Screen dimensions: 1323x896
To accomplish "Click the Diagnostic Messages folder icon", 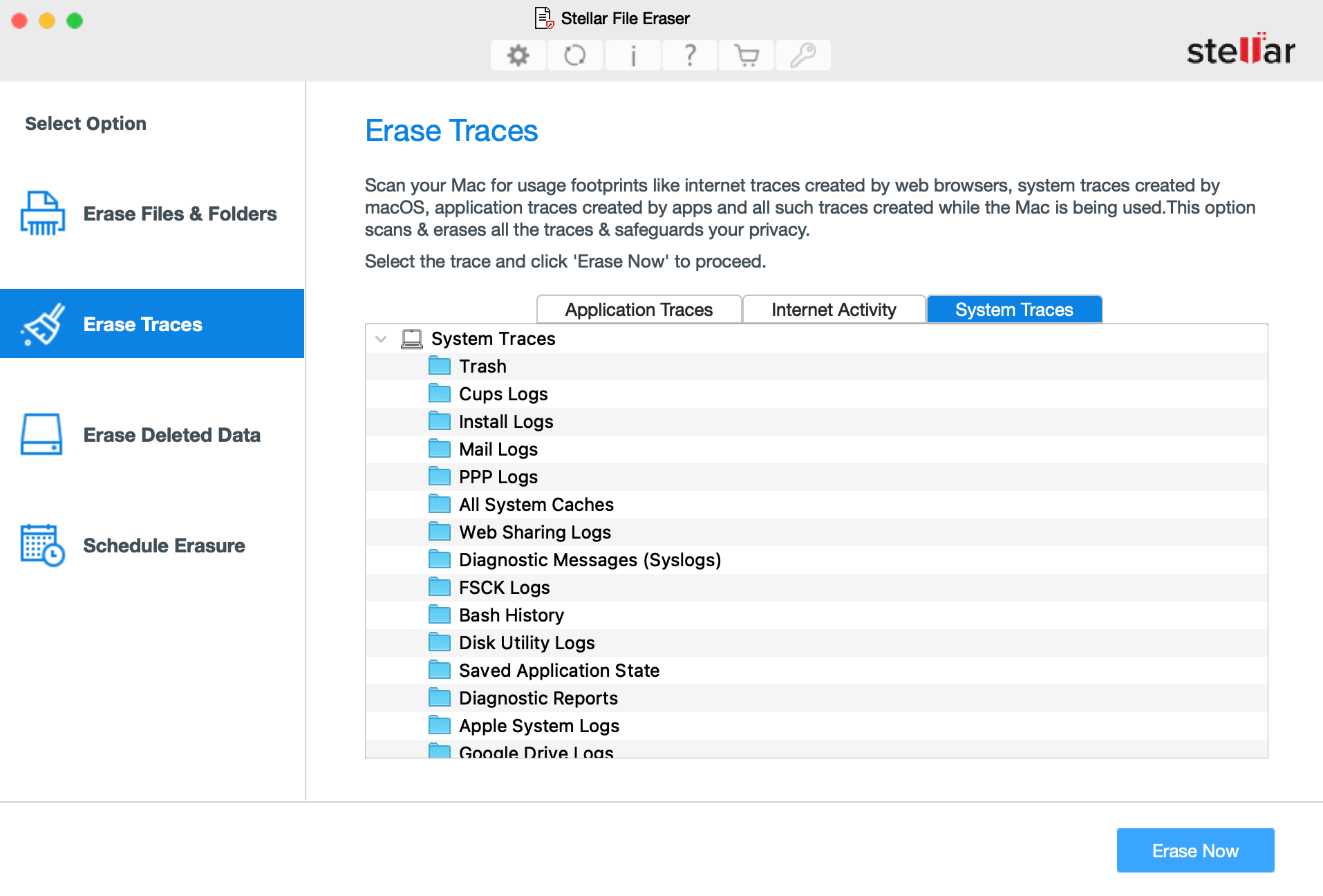I will point(440,559).
